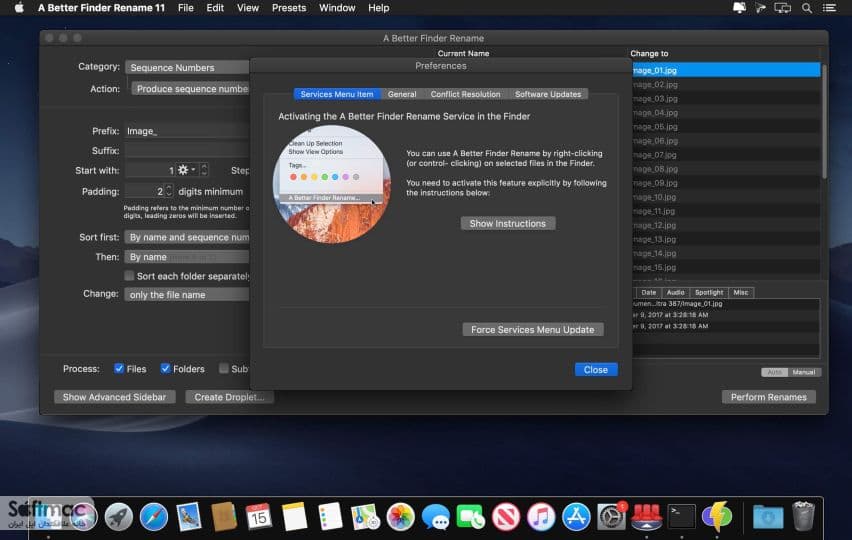
Task: Switch to the General preferences tab
Action: [x=402, y=94]
